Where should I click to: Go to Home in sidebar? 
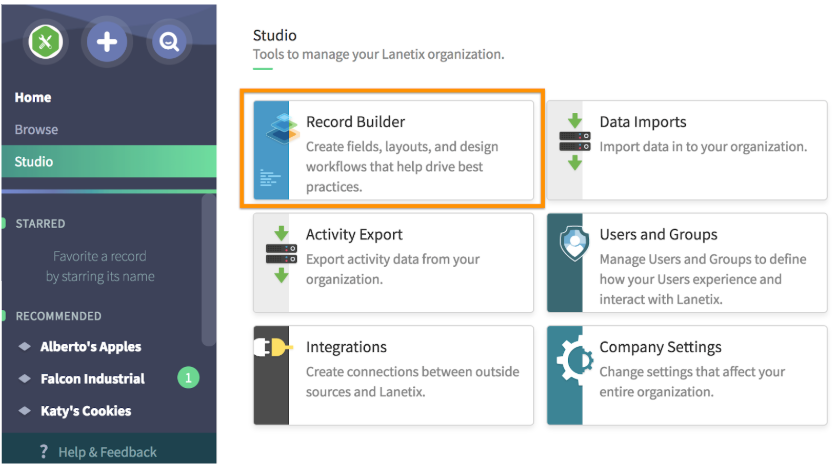click(33, 97)
